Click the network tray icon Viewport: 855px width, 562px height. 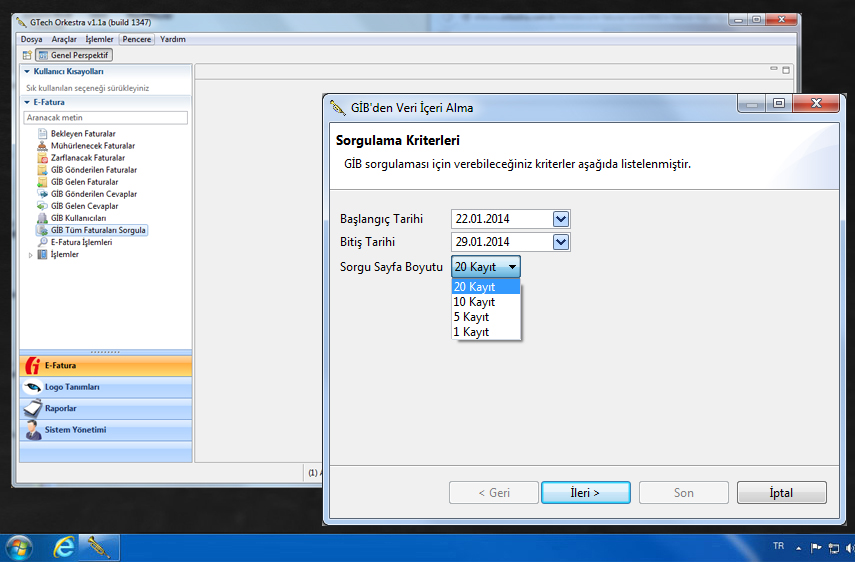pos(833,547)
